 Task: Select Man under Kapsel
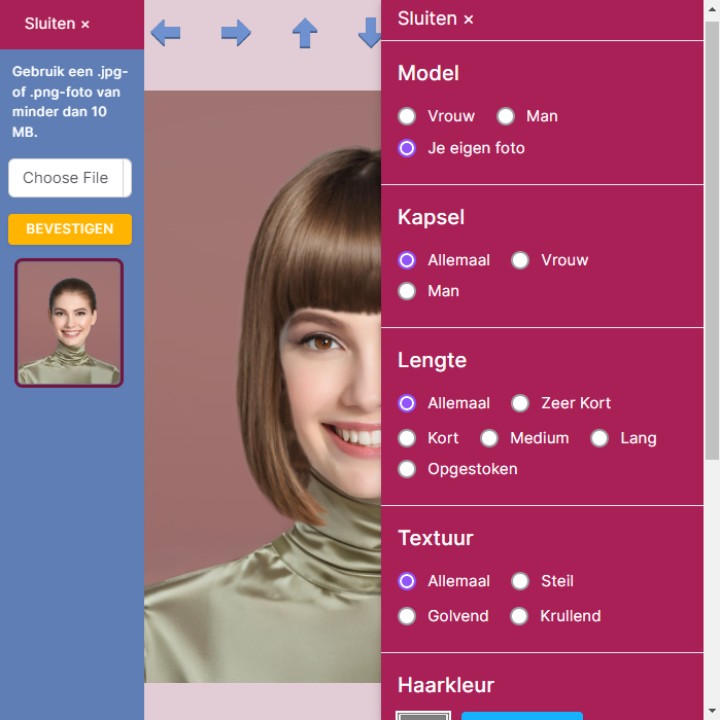click(407, 291)
